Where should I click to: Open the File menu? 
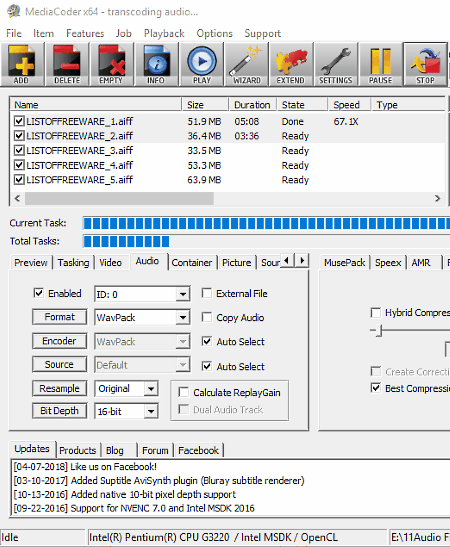[x=14, y=33]
